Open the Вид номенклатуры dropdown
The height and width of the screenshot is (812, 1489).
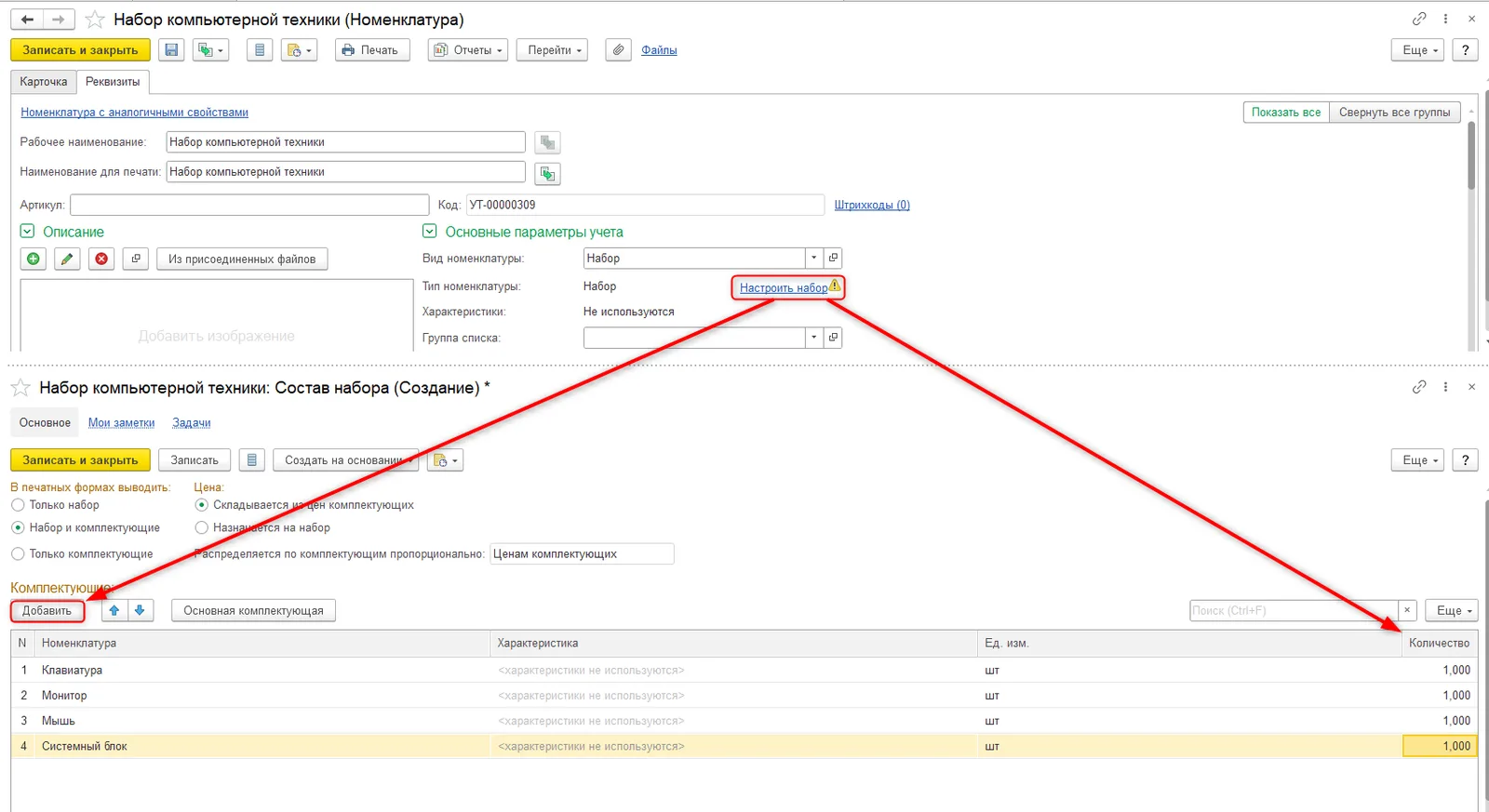click(814, 259)
